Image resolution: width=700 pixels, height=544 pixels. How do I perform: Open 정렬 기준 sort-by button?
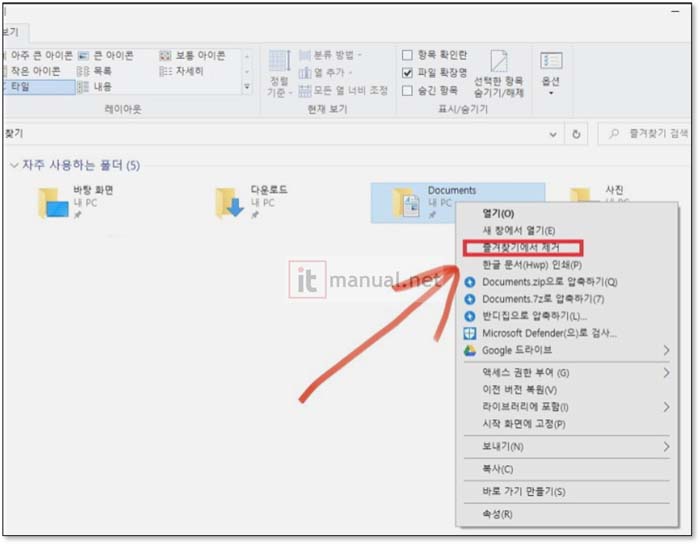[x=279, y=74]
